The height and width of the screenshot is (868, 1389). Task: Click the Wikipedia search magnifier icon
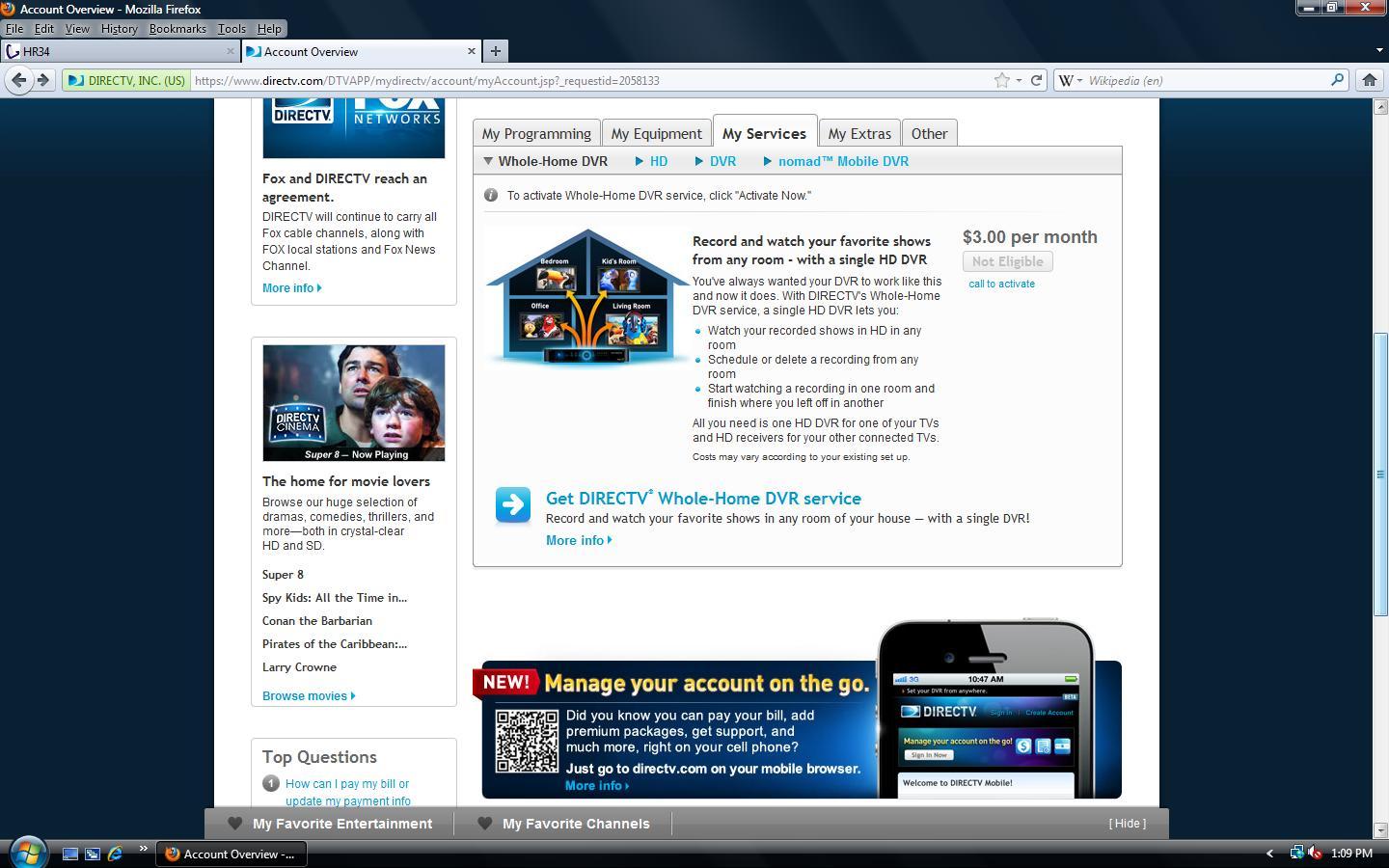pos(1337,80)
